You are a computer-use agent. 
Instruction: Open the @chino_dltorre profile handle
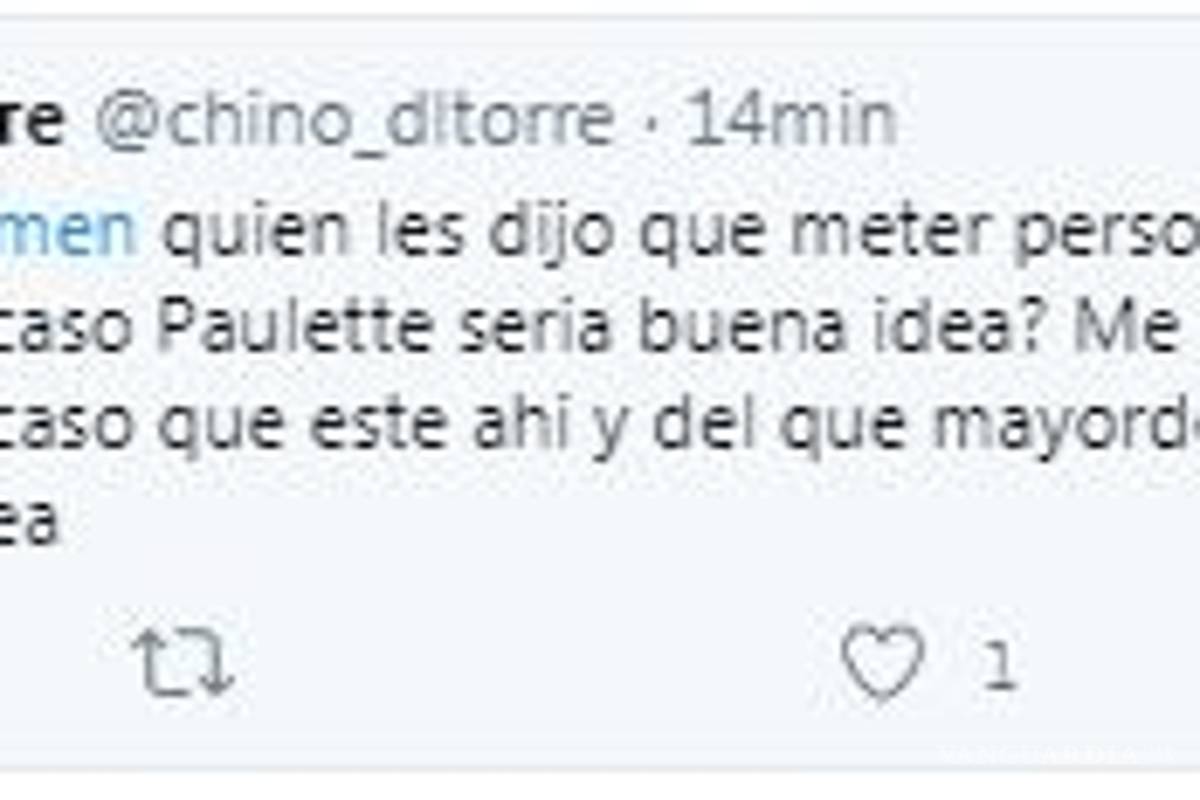[x=355, y=122]
